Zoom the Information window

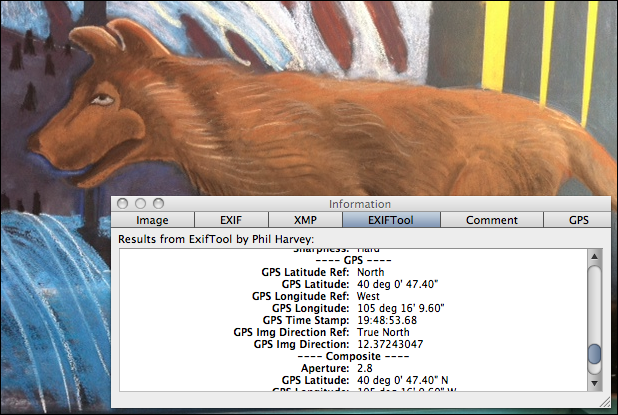158,203
